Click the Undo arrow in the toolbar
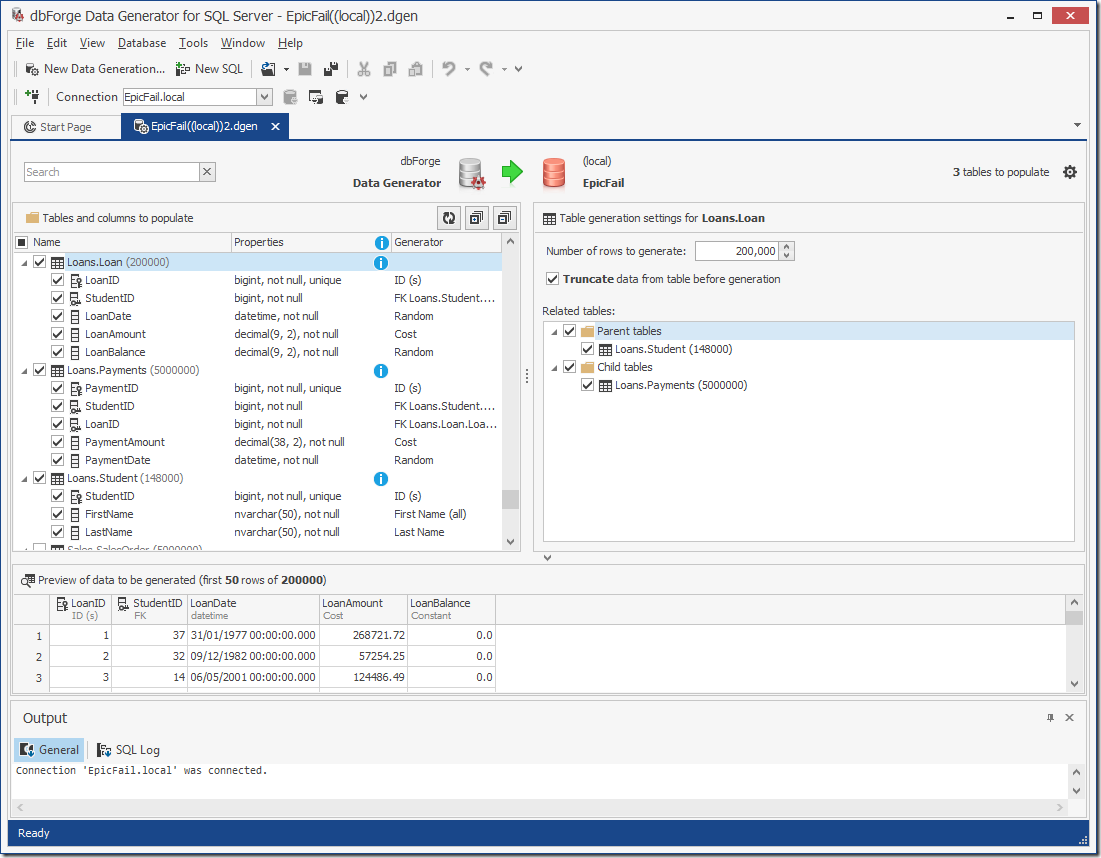The image size is (1101, 858). (449, 69)
